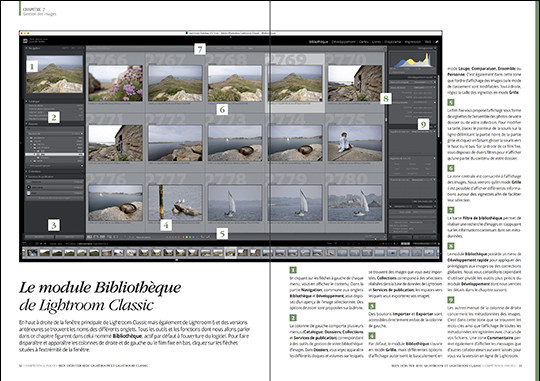Collapse the Dossiers panel triangle

27,124
